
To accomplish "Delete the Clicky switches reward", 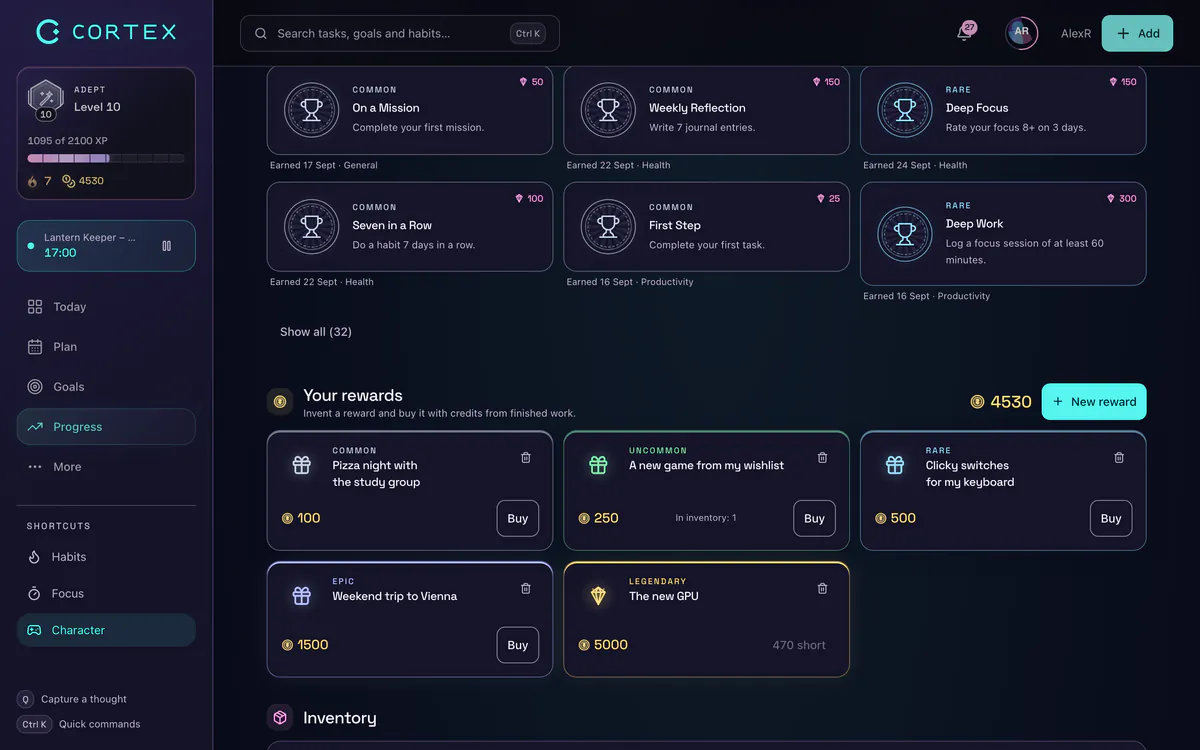I will click(x=1119, y=458).
